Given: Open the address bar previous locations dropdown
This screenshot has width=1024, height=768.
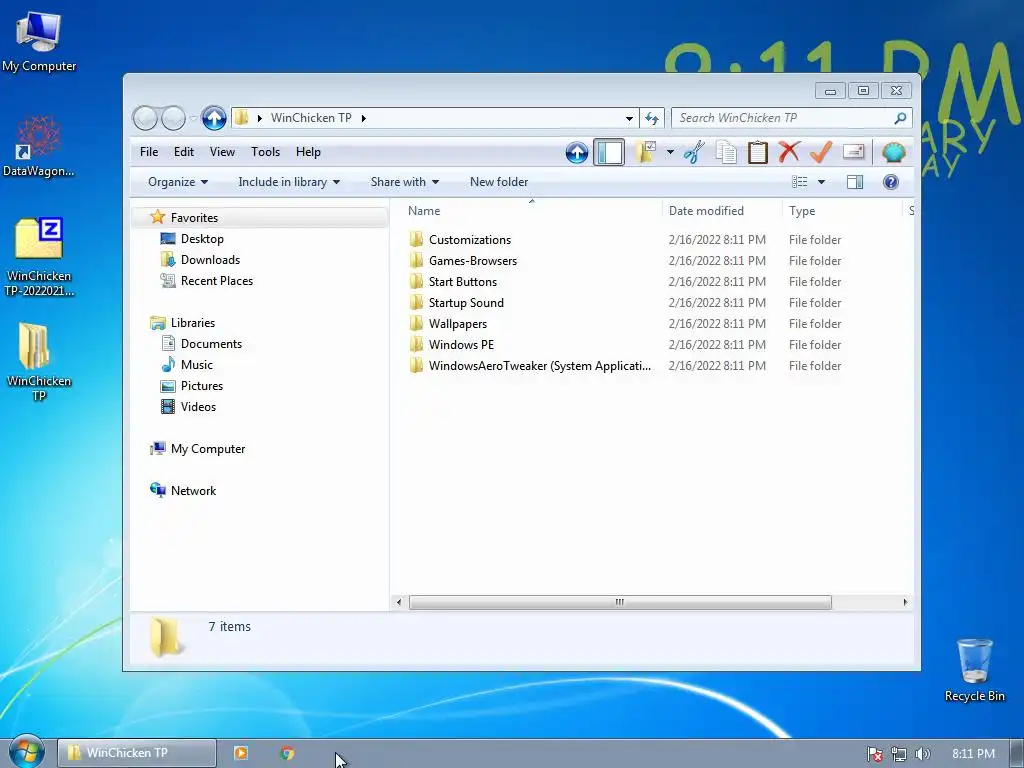Looking at the screenshot, I should [629, 118].
